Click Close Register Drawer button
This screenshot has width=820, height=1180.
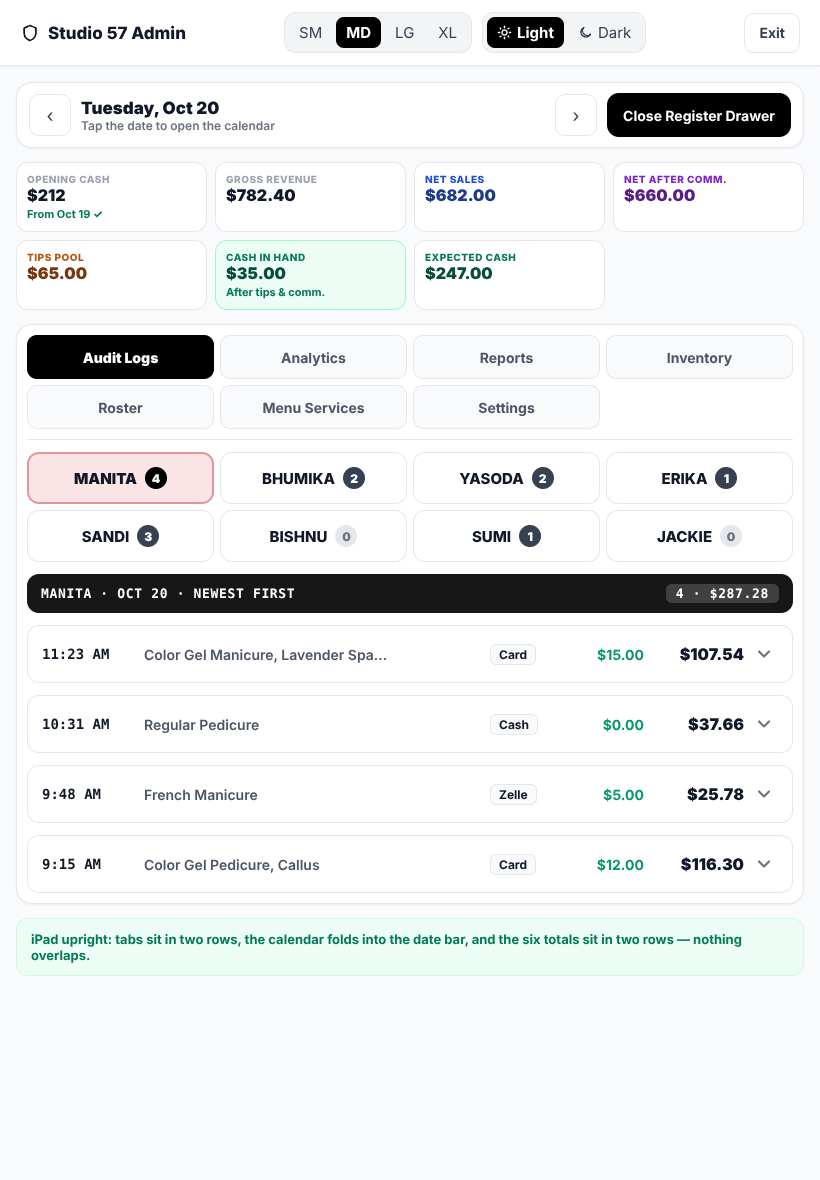699,115
